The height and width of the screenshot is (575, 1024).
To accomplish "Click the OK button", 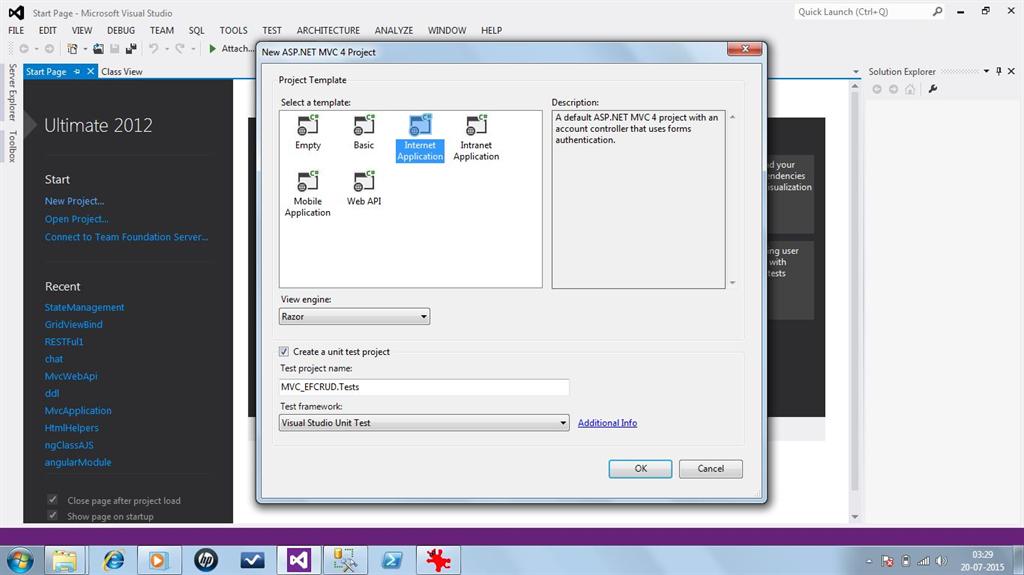I will pos(640,468).
